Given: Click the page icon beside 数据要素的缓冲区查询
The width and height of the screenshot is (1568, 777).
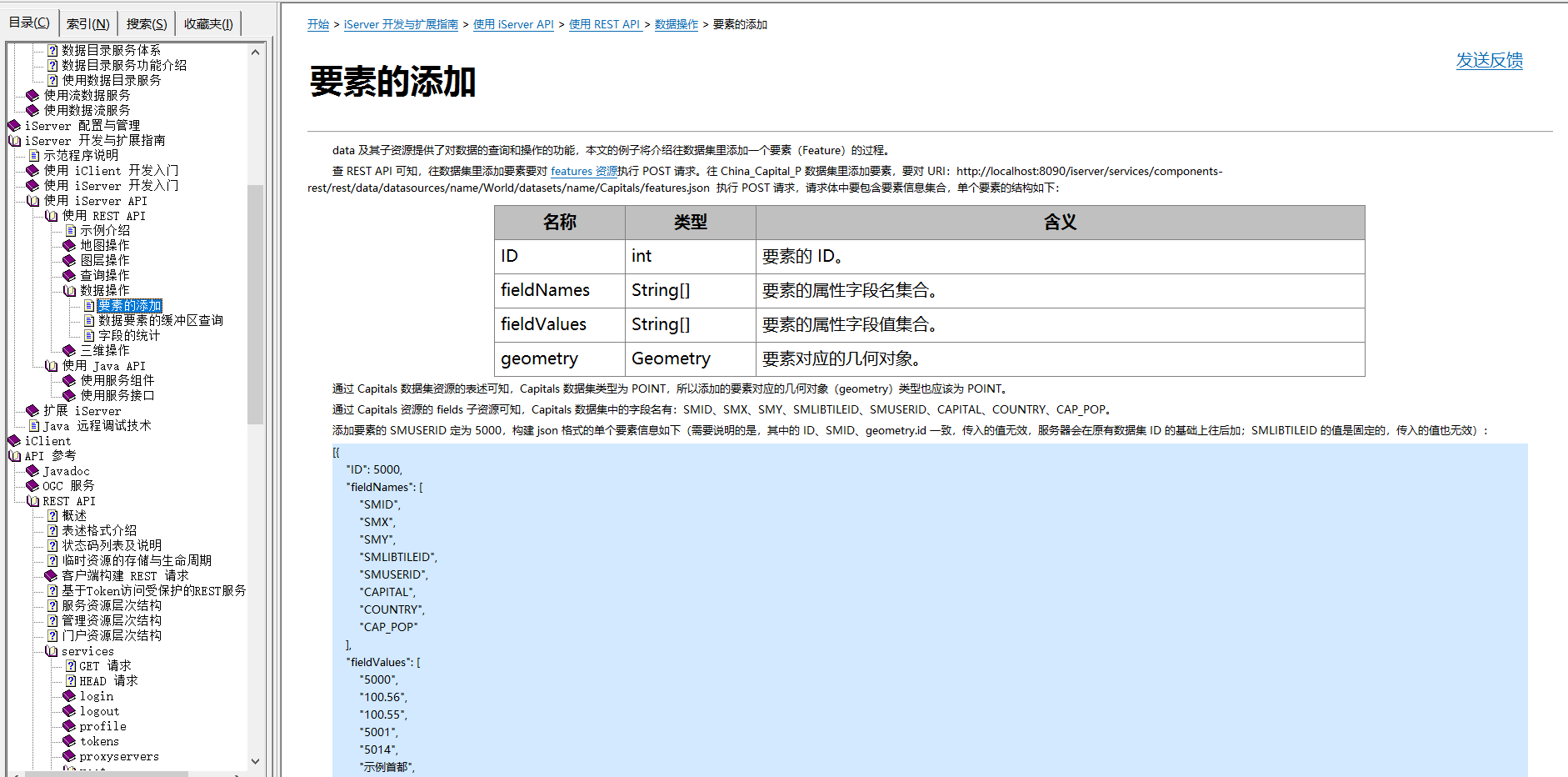Looking at the screenshot, I should tap(89, 321).
